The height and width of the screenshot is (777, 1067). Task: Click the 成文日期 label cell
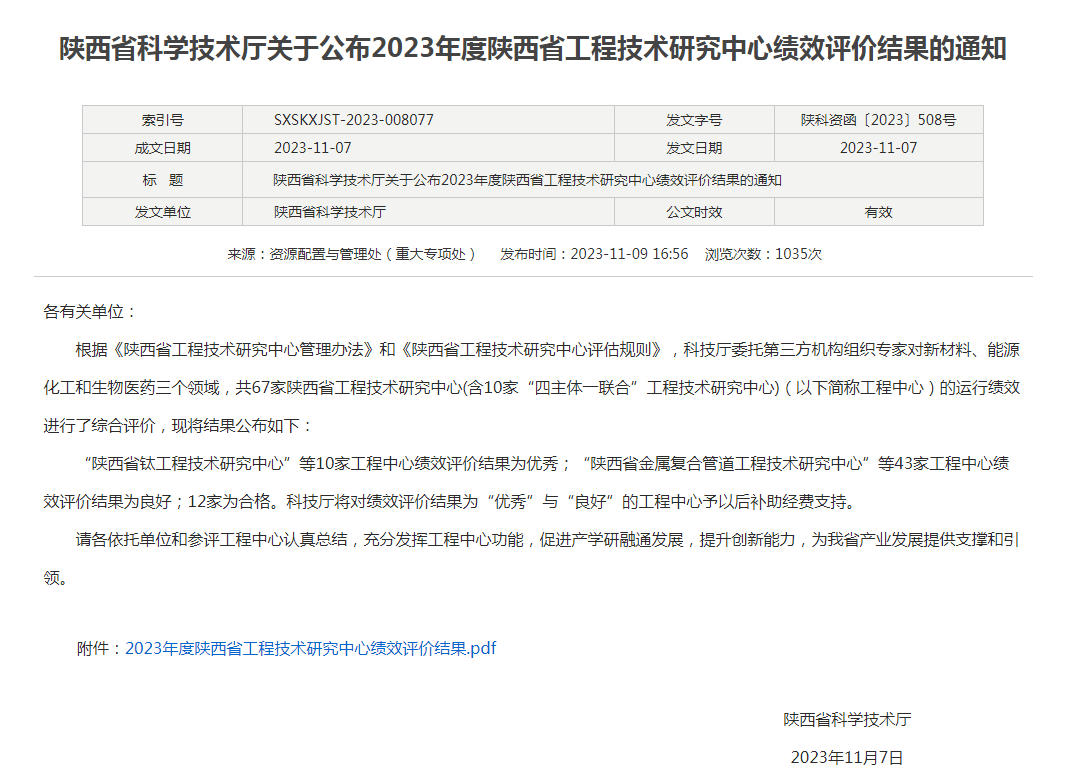(x=162, y=148)
